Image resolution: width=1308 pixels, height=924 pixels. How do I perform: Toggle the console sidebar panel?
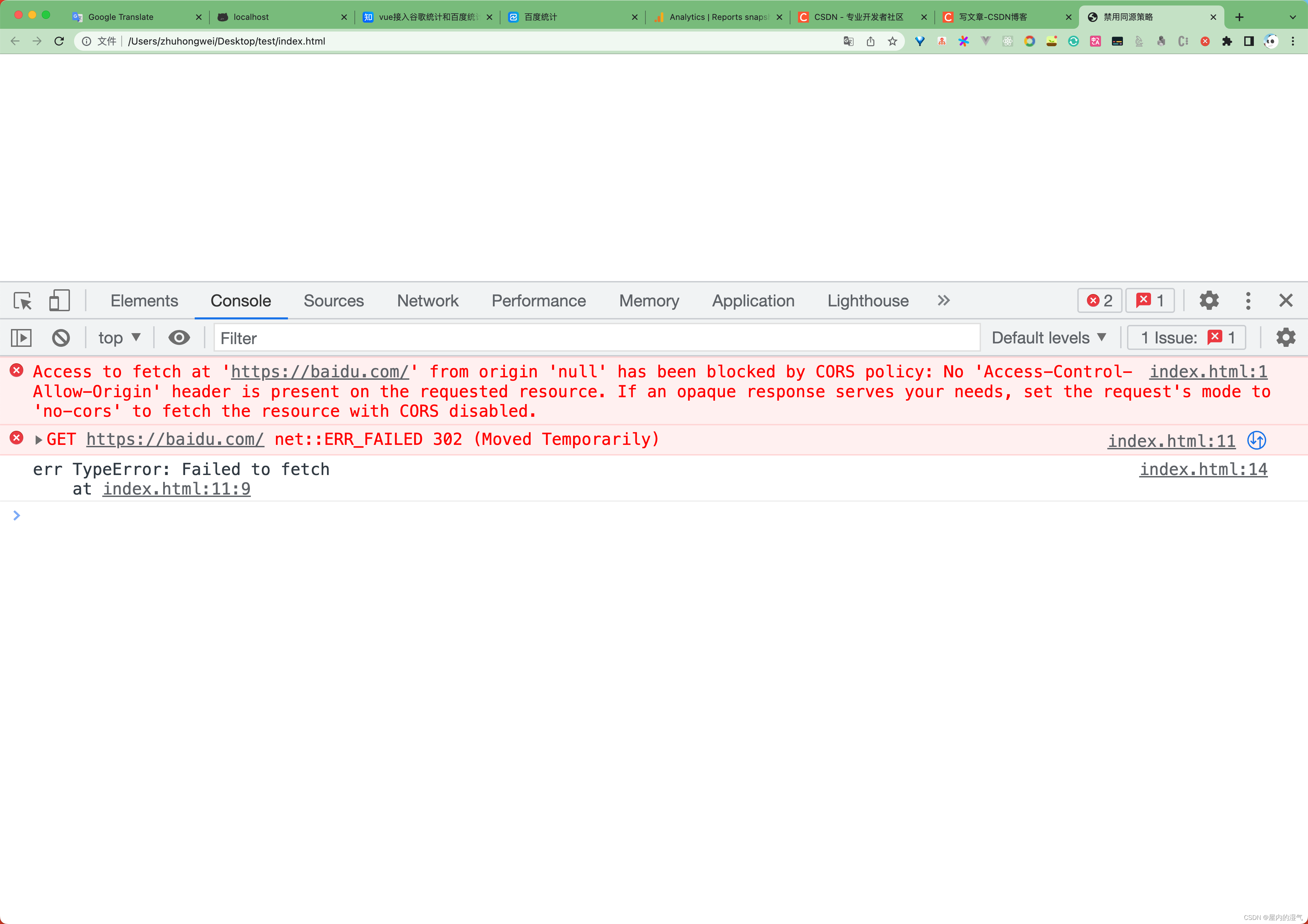(x=22, y=338)
